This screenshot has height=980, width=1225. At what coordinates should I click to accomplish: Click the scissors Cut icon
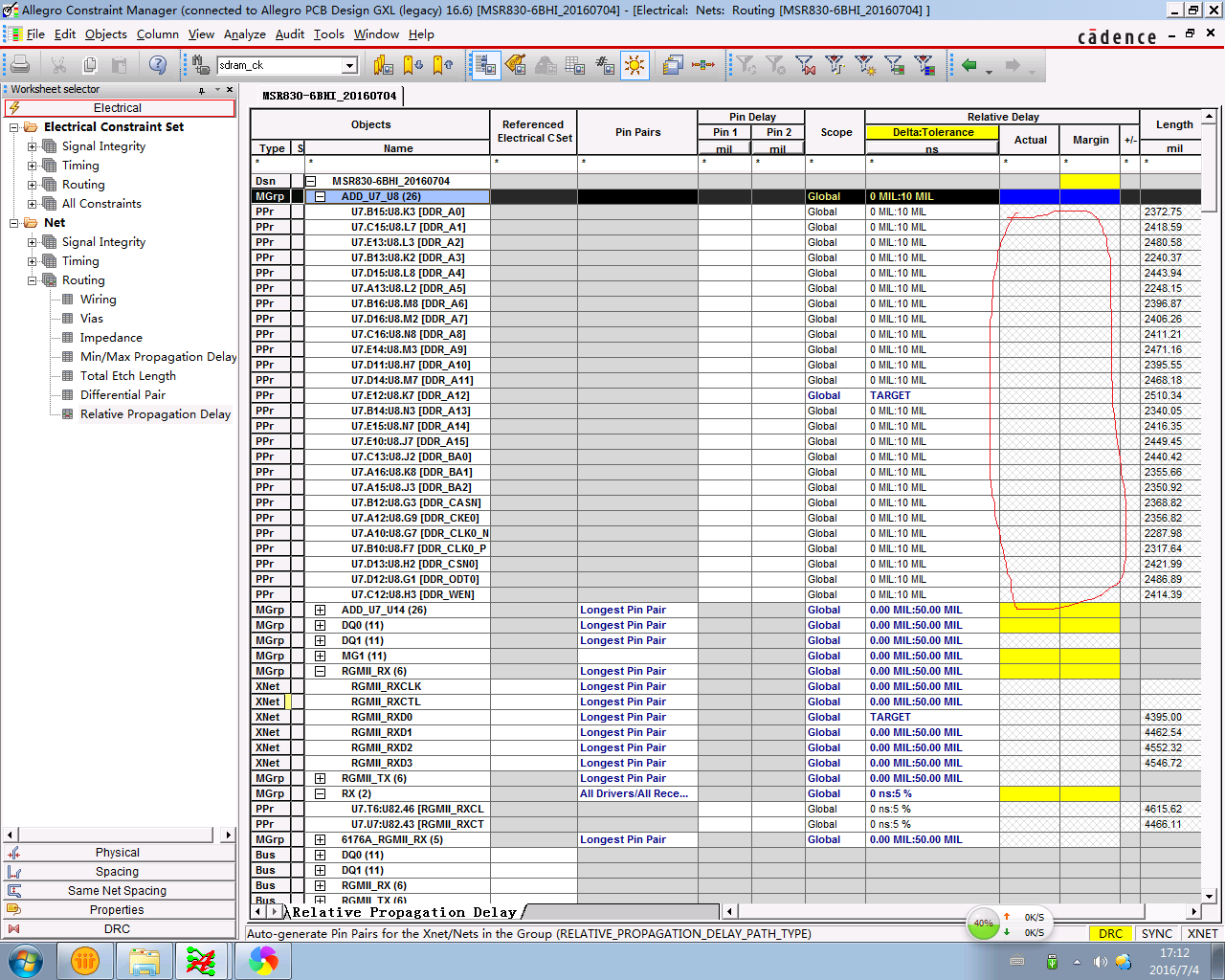coord(58,65)
